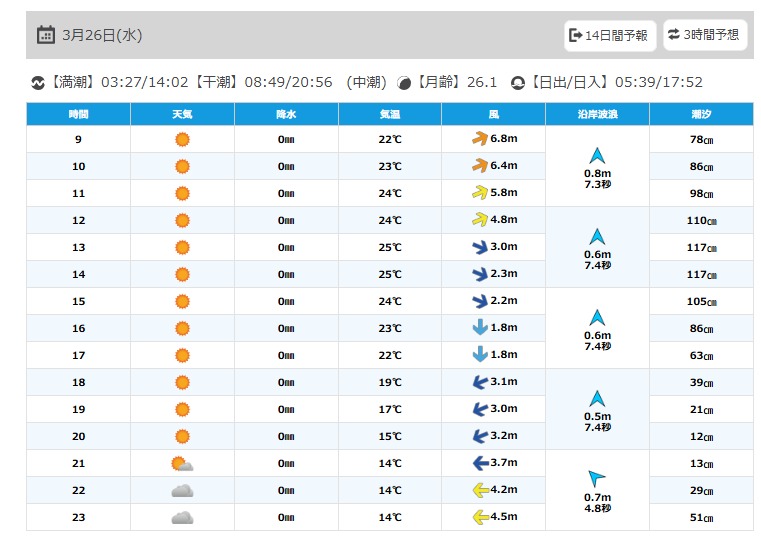Screen dimensions: 761x537
Task: Click the moon phase icon near 月齢
Action: [404, 83]
